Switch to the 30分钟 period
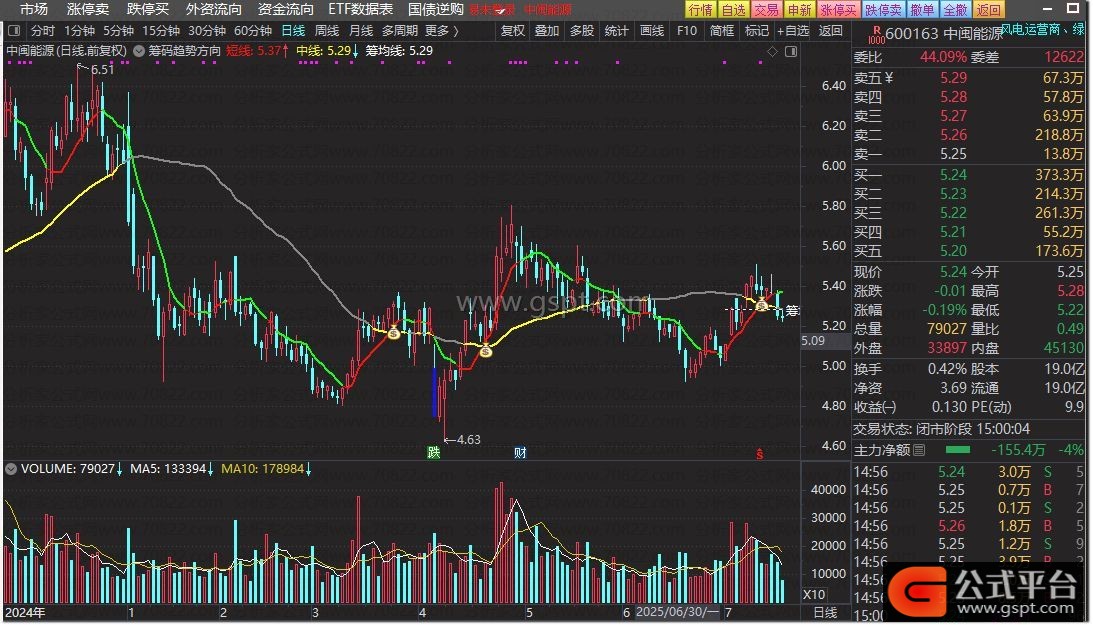This screenshot has height=625, width=1093. pyautogui.click(x=207, y=31)
